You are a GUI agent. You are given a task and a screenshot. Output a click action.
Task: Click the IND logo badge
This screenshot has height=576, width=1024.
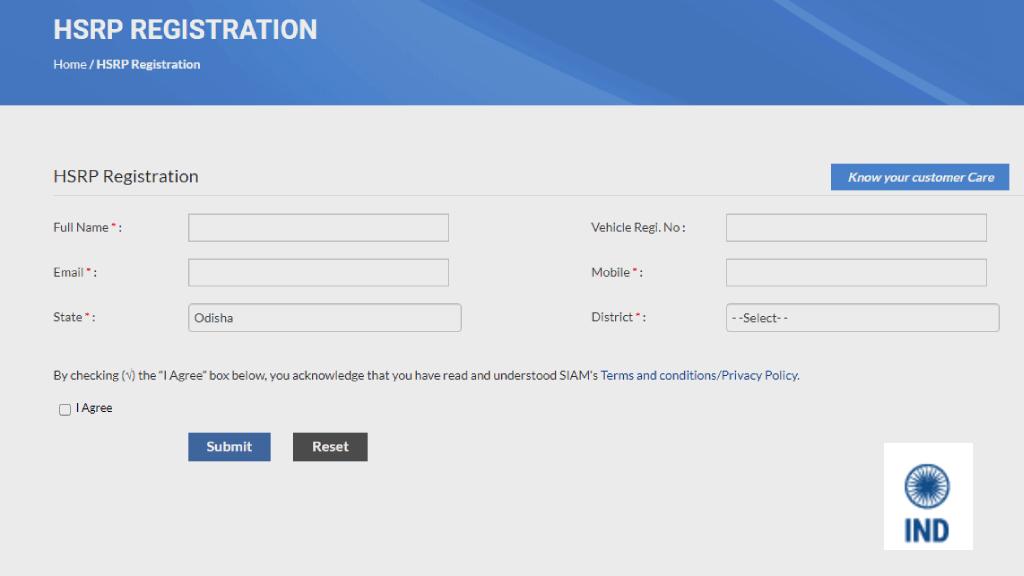click(928, 496)
